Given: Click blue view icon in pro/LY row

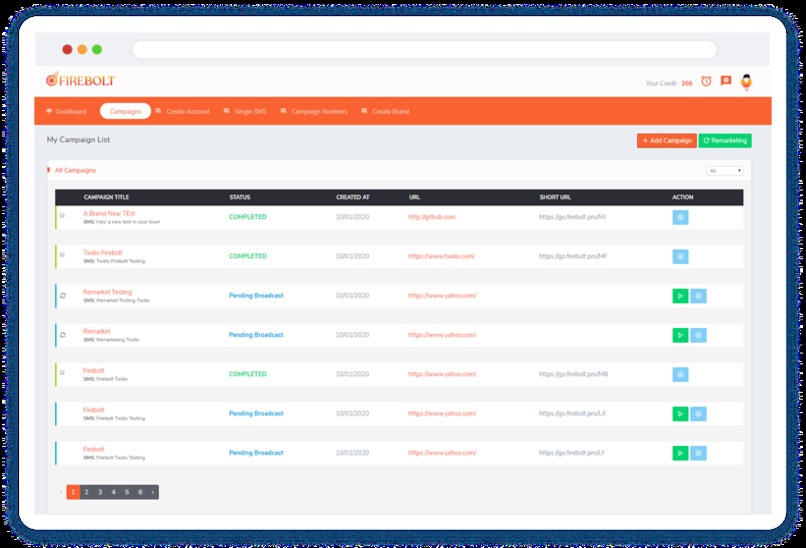Looking at the screenshot, I should [698, 453].
